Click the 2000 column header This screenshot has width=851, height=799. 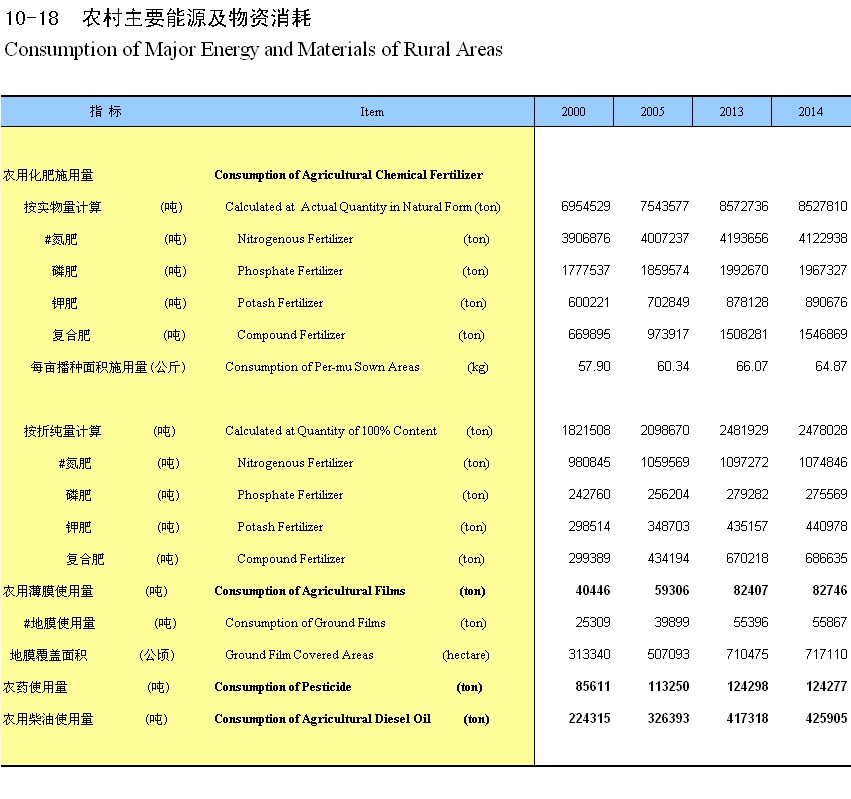point(573,112)
